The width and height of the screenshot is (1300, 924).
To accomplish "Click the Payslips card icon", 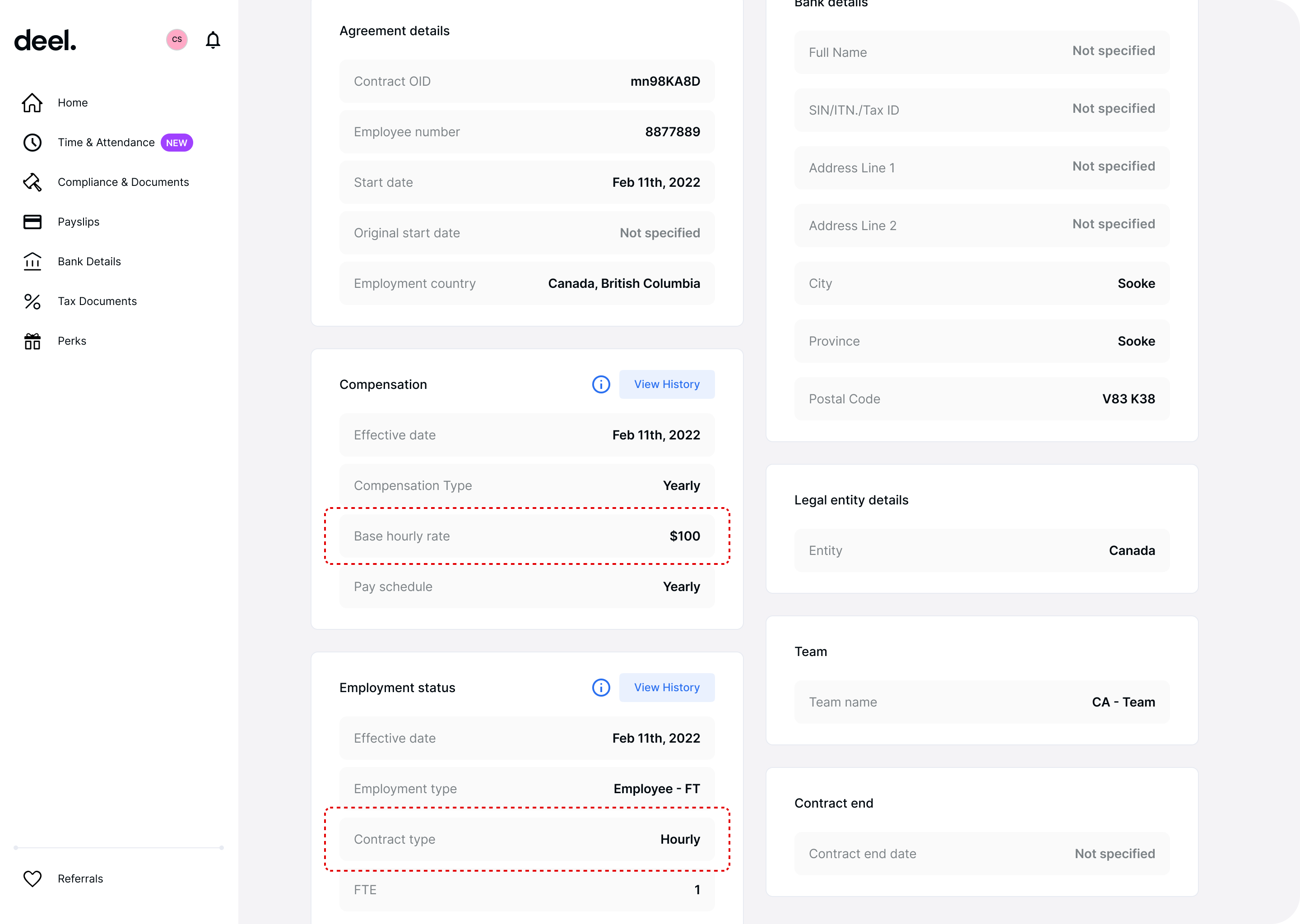I will (32, 222).
